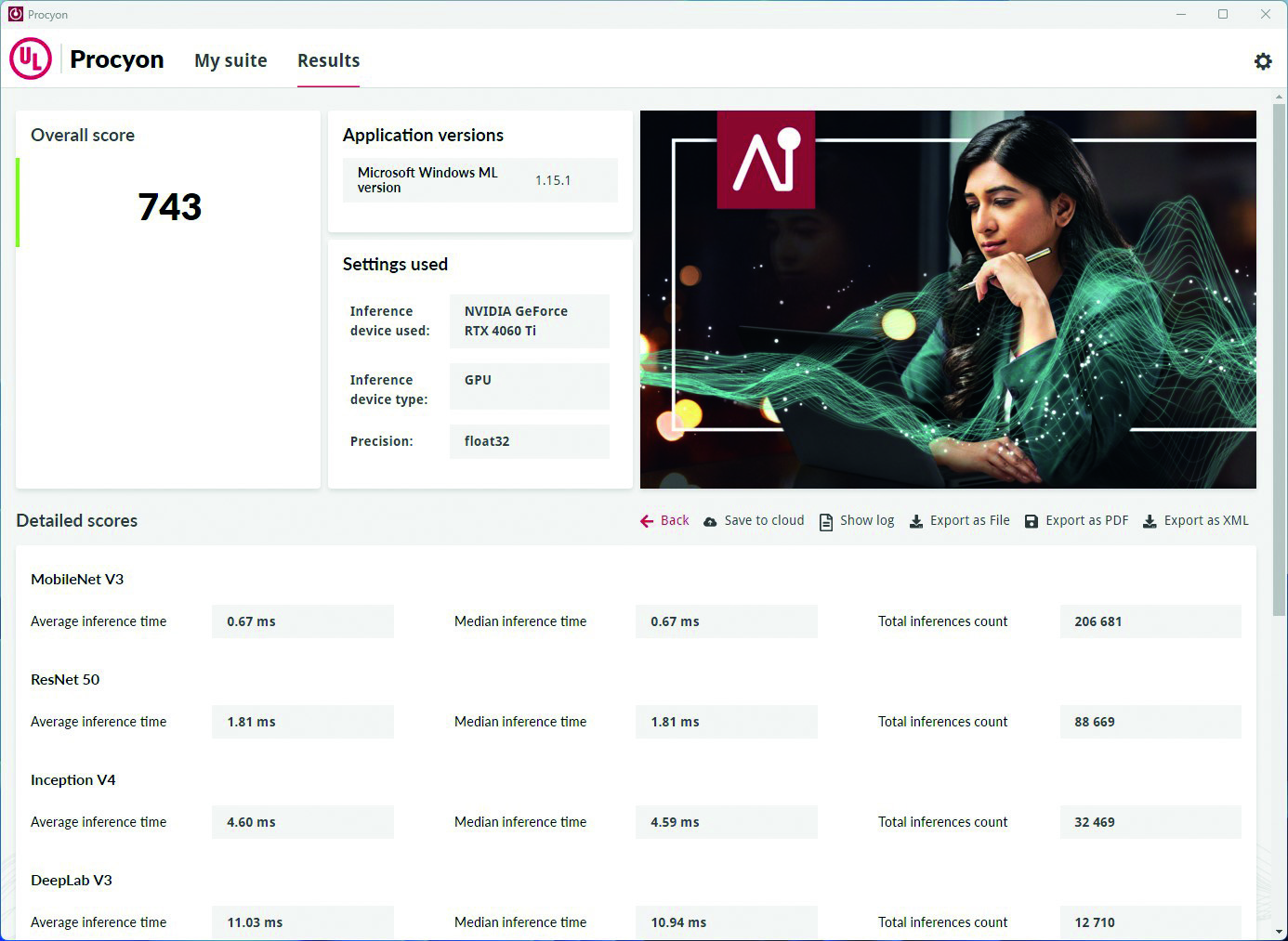Click the scrollbar down arrow
Screen dimensions: 1288x941
tap(1279, 931)
